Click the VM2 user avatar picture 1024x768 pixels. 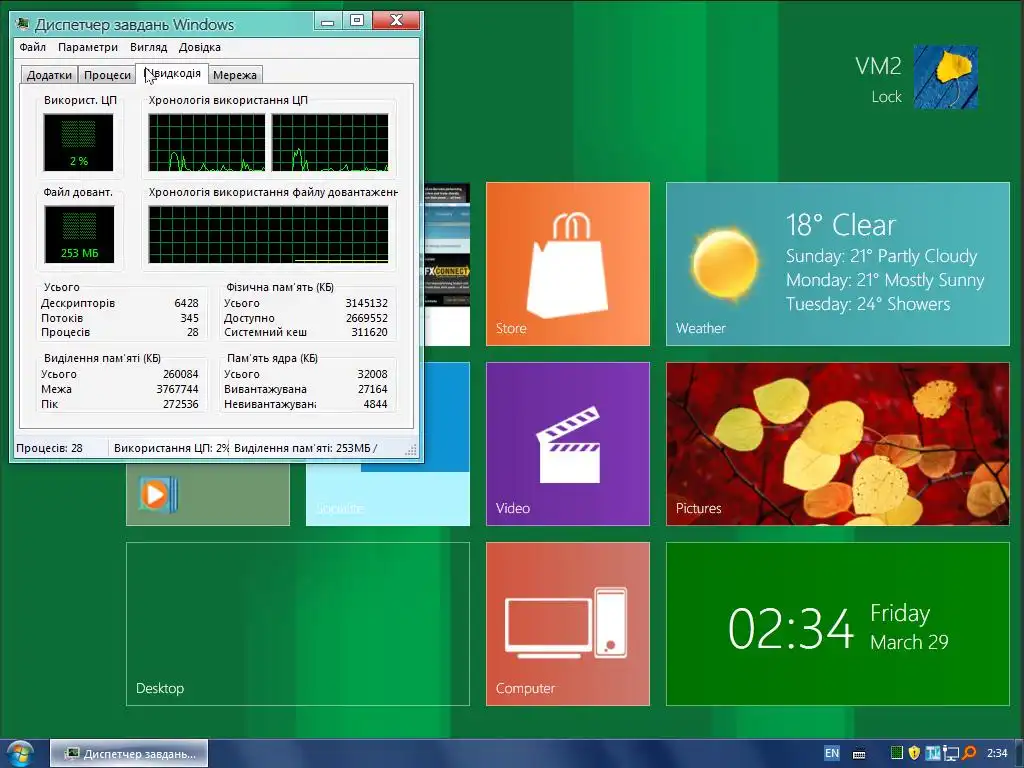[945, 77]
